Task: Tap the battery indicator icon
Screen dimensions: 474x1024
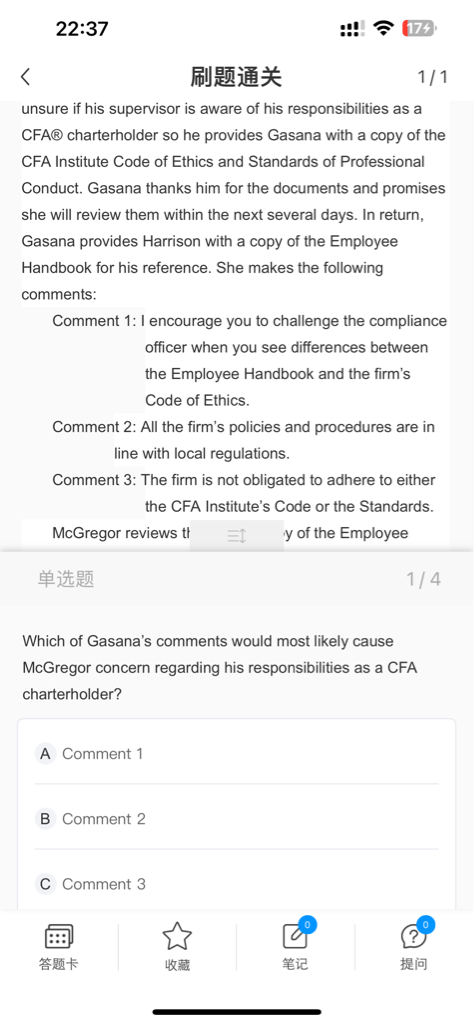Action: pyautogui.click(x=420, y=28)
